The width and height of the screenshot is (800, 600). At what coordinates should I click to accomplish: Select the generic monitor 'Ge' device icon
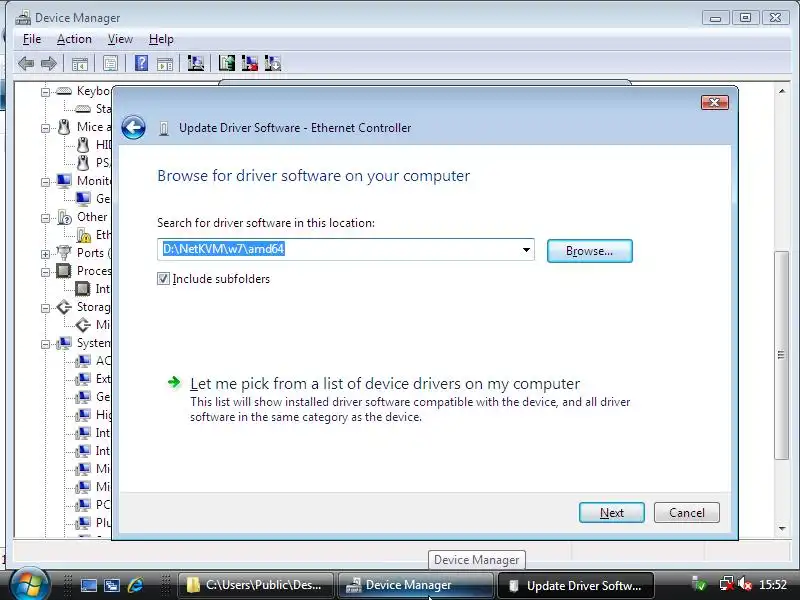(83, 198)
